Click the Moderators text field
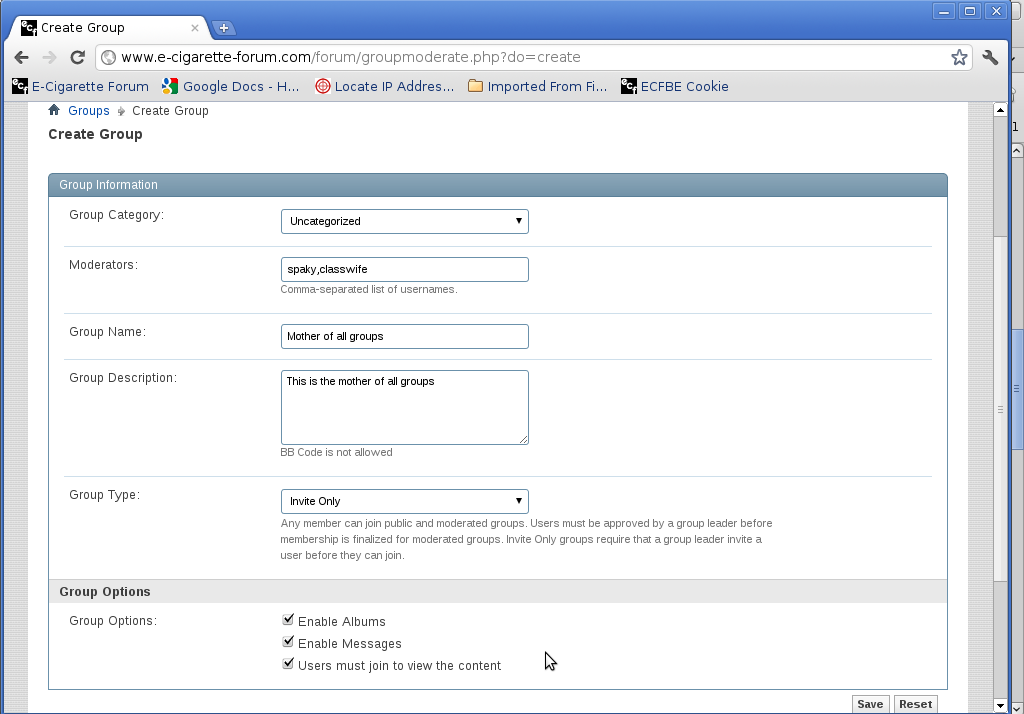 [x=404, y=269]
